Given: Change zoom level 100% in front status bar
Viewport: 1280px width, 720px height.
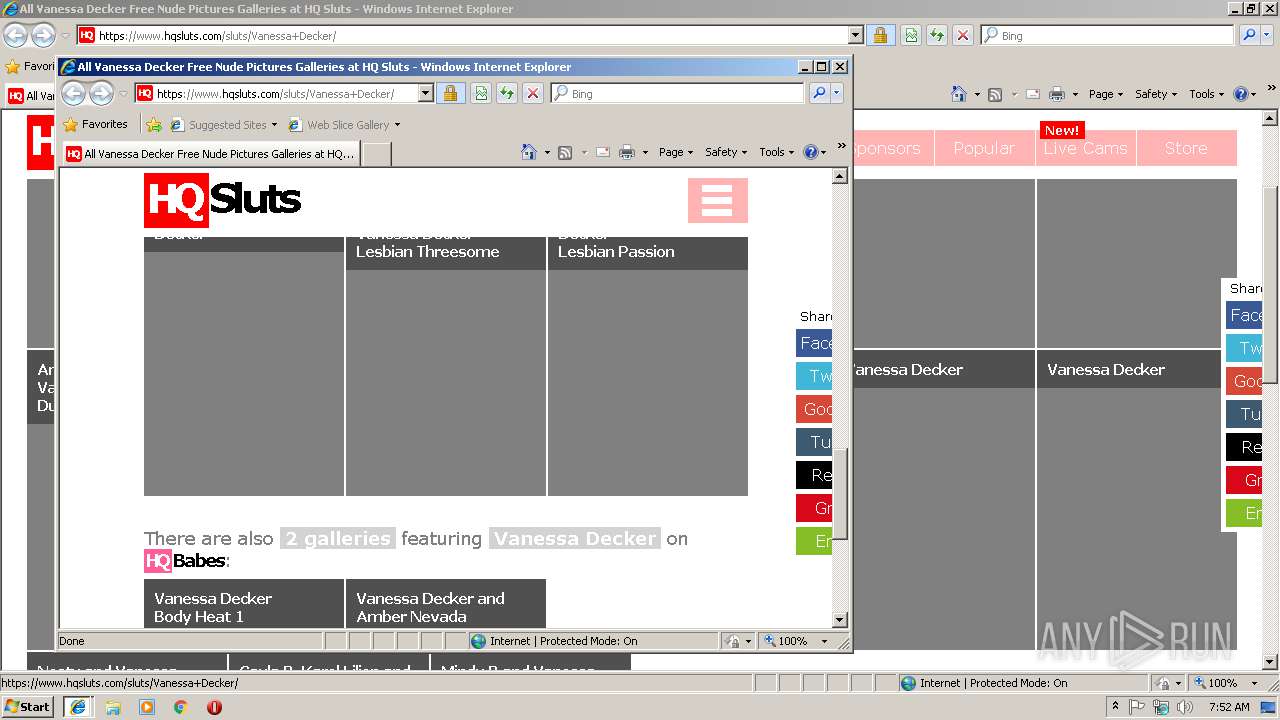Looking at the screenshot, I should point(797,641).
